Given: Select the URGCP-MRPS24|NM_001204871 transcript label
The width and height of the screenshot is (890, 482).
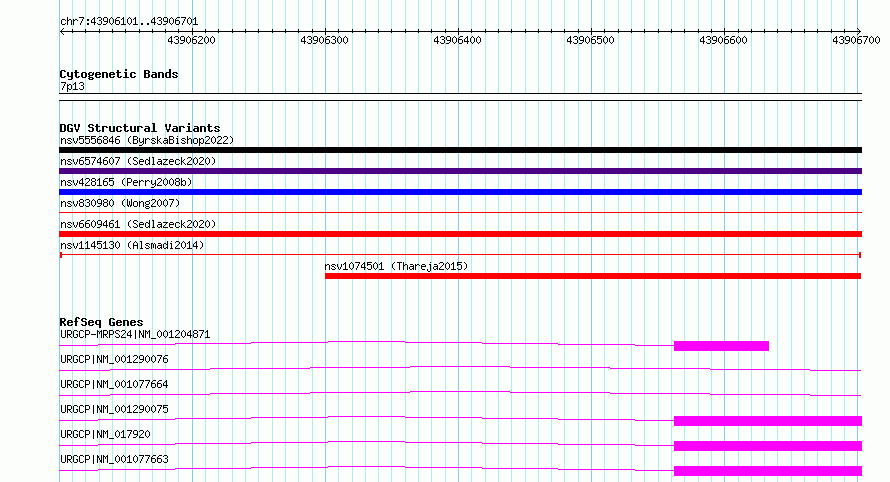Looking at the screenshot, I should 135,334.
